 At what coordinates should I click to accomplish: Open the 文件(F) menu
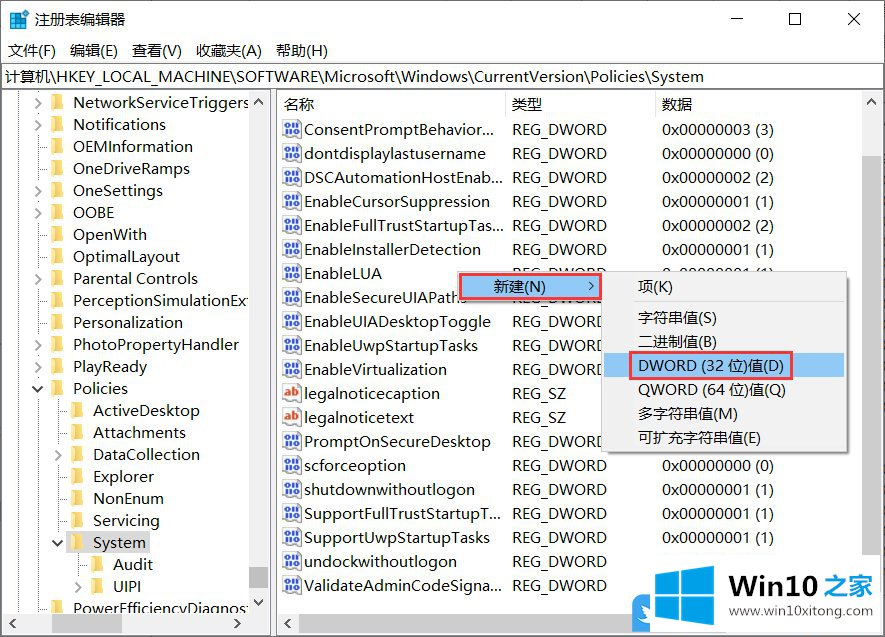tap(32, 51)
